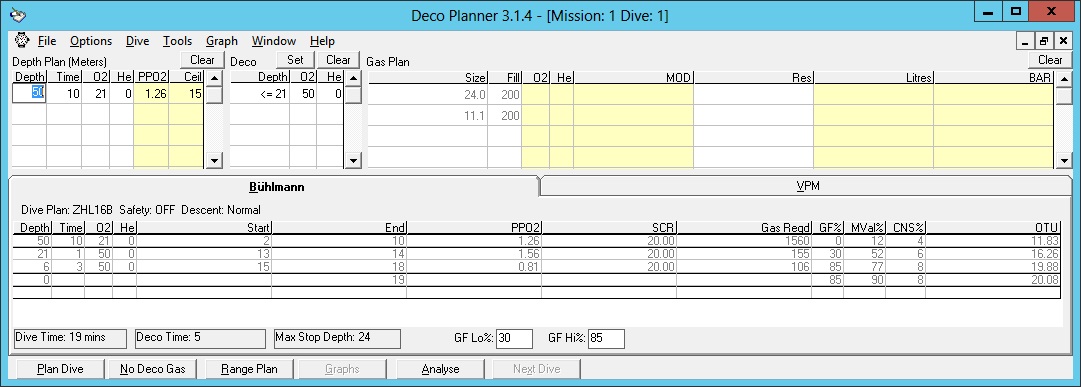
Task: Click the owl icon beside File menu
Action: click(x=21, y=40)
